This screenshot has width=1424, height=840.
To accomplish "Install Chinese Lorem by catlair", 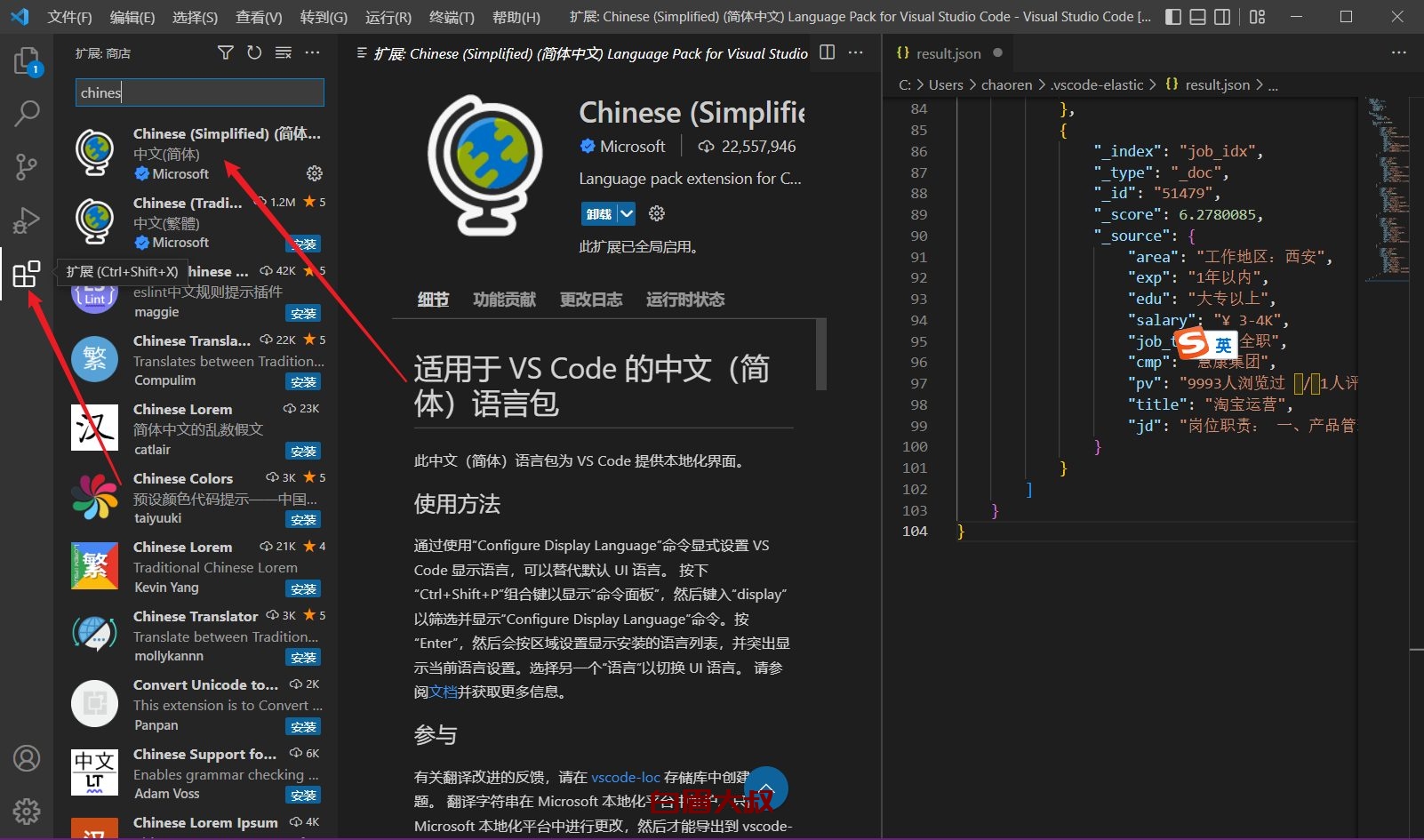I will click(303, 452).
